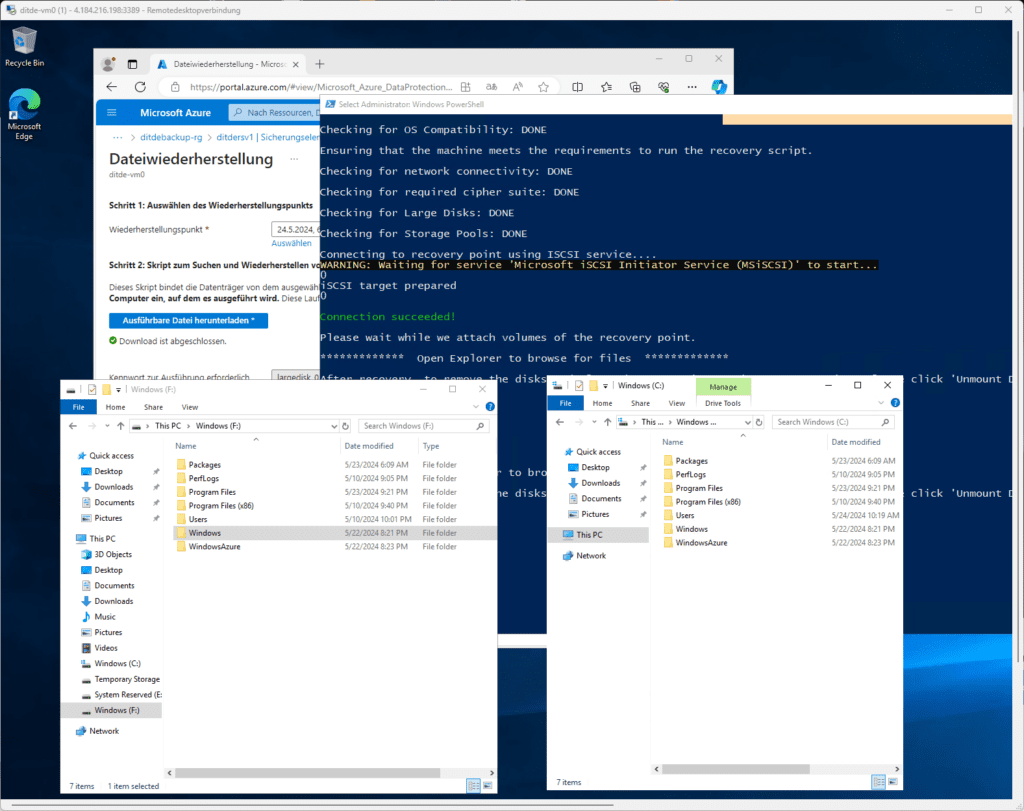
Task: Open Dateiwiederherstellung more options ellipsis
Action: click(294, 159)
